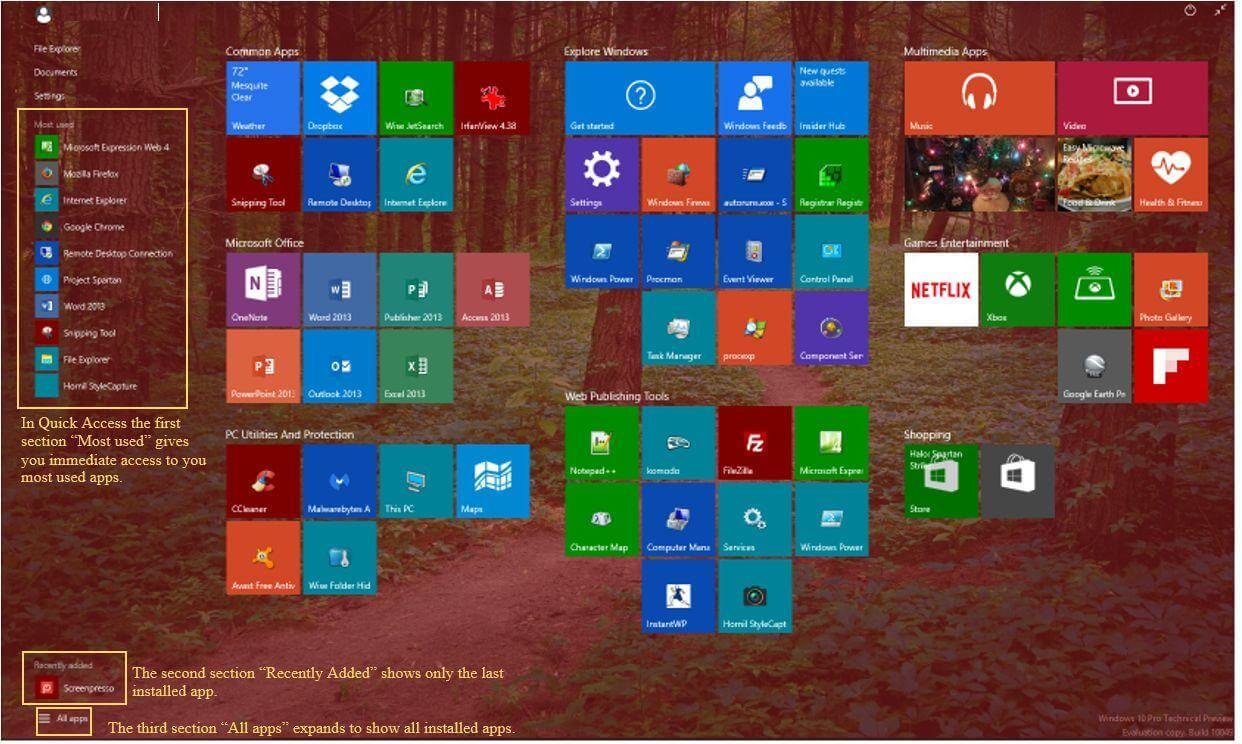
Task: Launch the Maps tile
Action: click(x=493, y=481)
